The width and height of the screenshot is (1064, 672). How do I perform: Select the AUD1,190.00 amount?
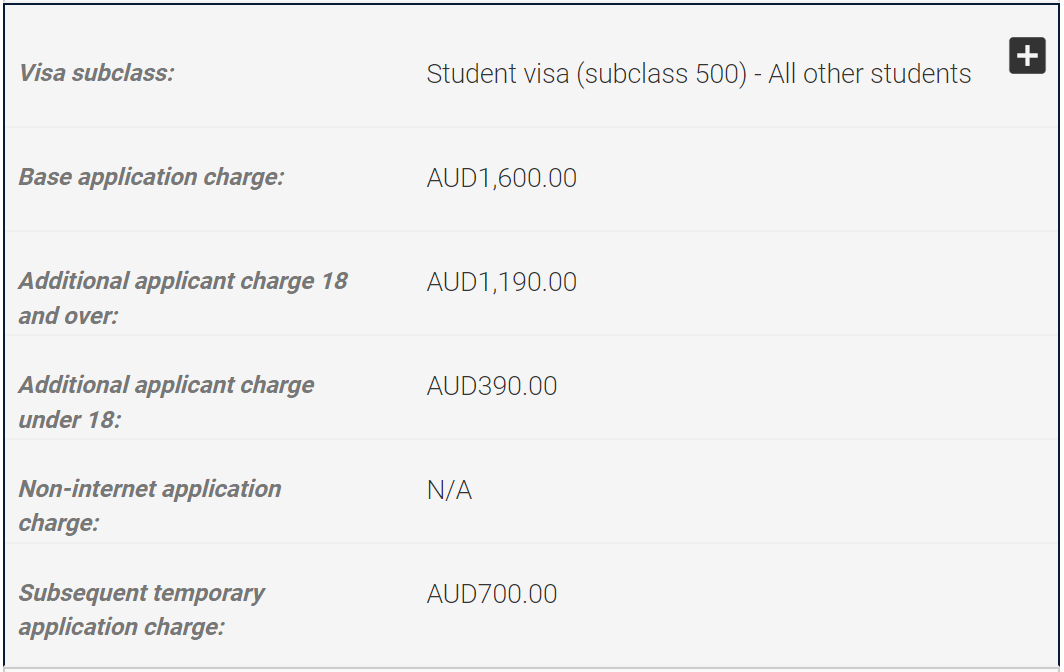coord(501,282)
